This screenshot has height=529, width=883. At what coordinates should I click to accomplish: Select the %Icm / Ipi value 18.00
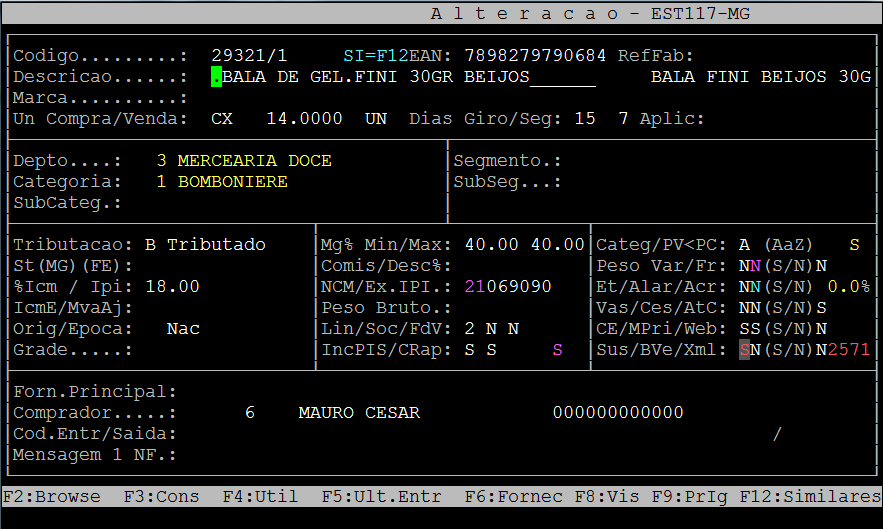coord(172,287)
